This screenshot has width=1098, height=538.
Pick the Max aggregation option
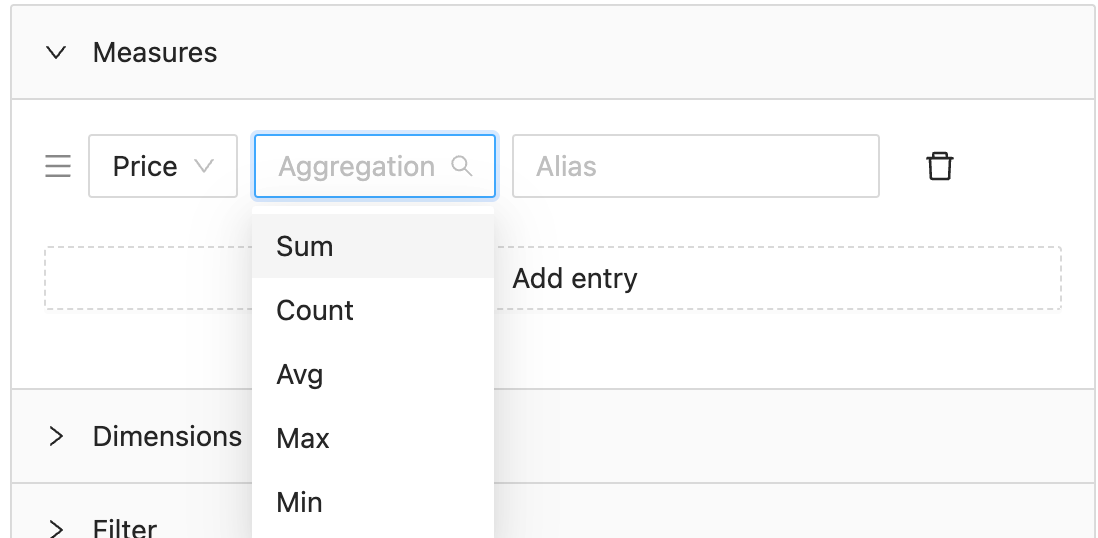(373, 439)
